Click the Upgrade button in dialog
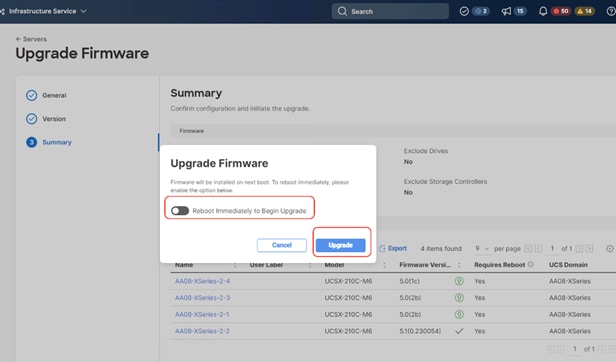 click(341, 245)
